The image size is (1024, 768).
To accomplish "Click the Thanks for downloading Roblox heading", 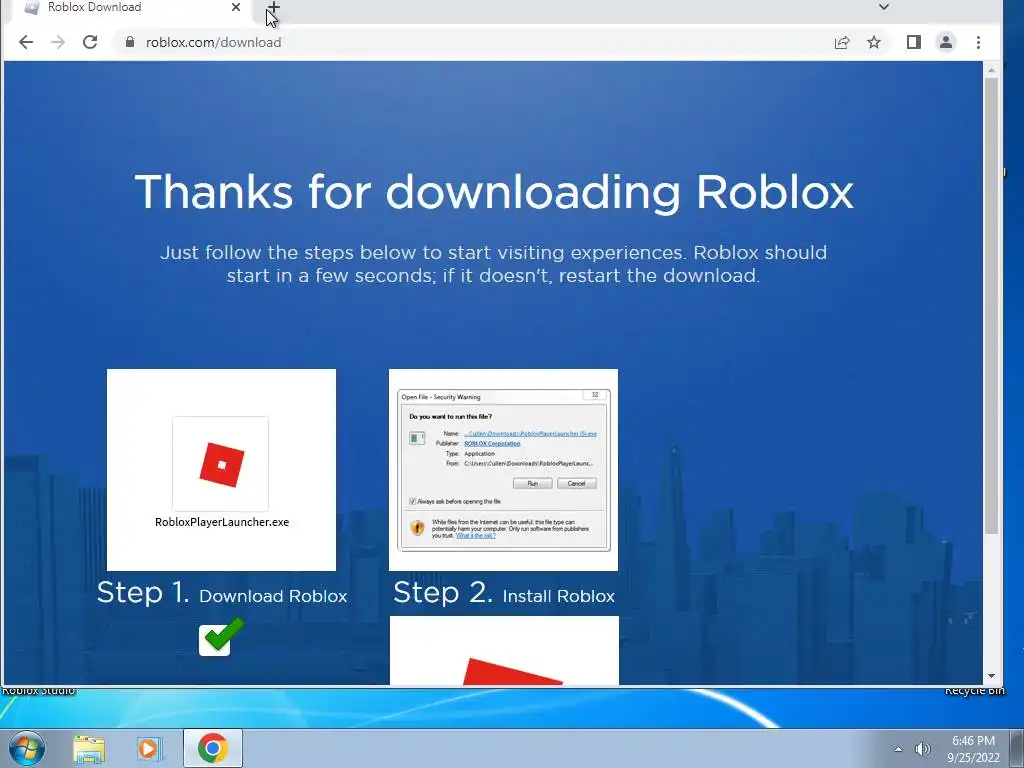I will (494, 192).
